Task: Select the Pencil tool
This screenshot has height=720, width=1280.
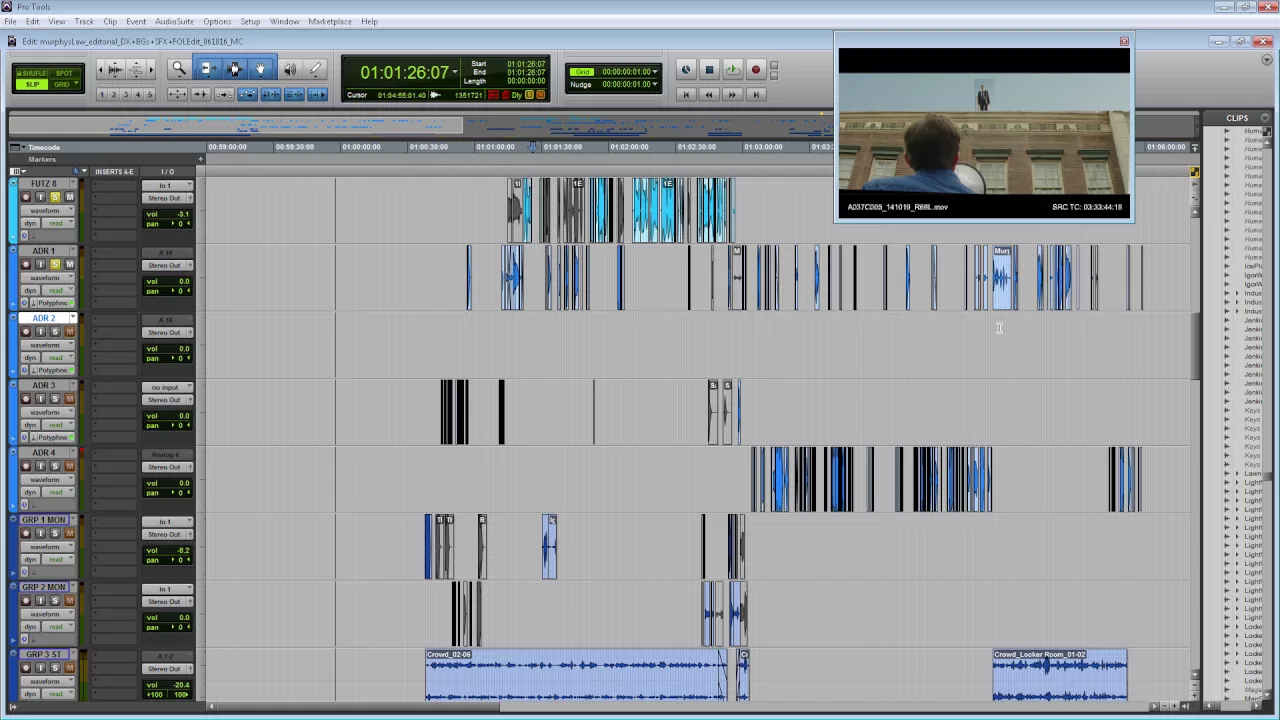Action: point(316,69)
